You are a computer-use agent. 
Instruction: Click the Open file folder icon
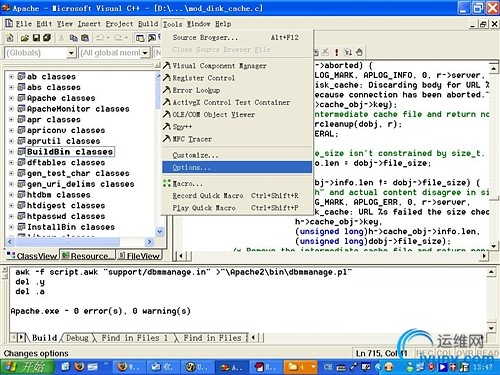[25, 38]
